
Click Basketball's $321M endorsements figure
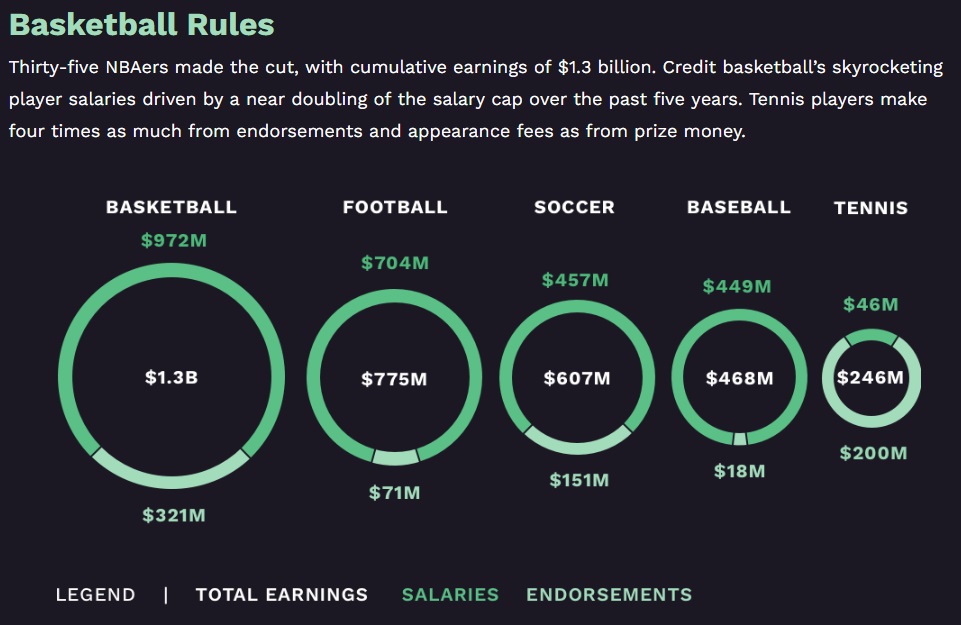pyautogui.click(x=173, y=516)
